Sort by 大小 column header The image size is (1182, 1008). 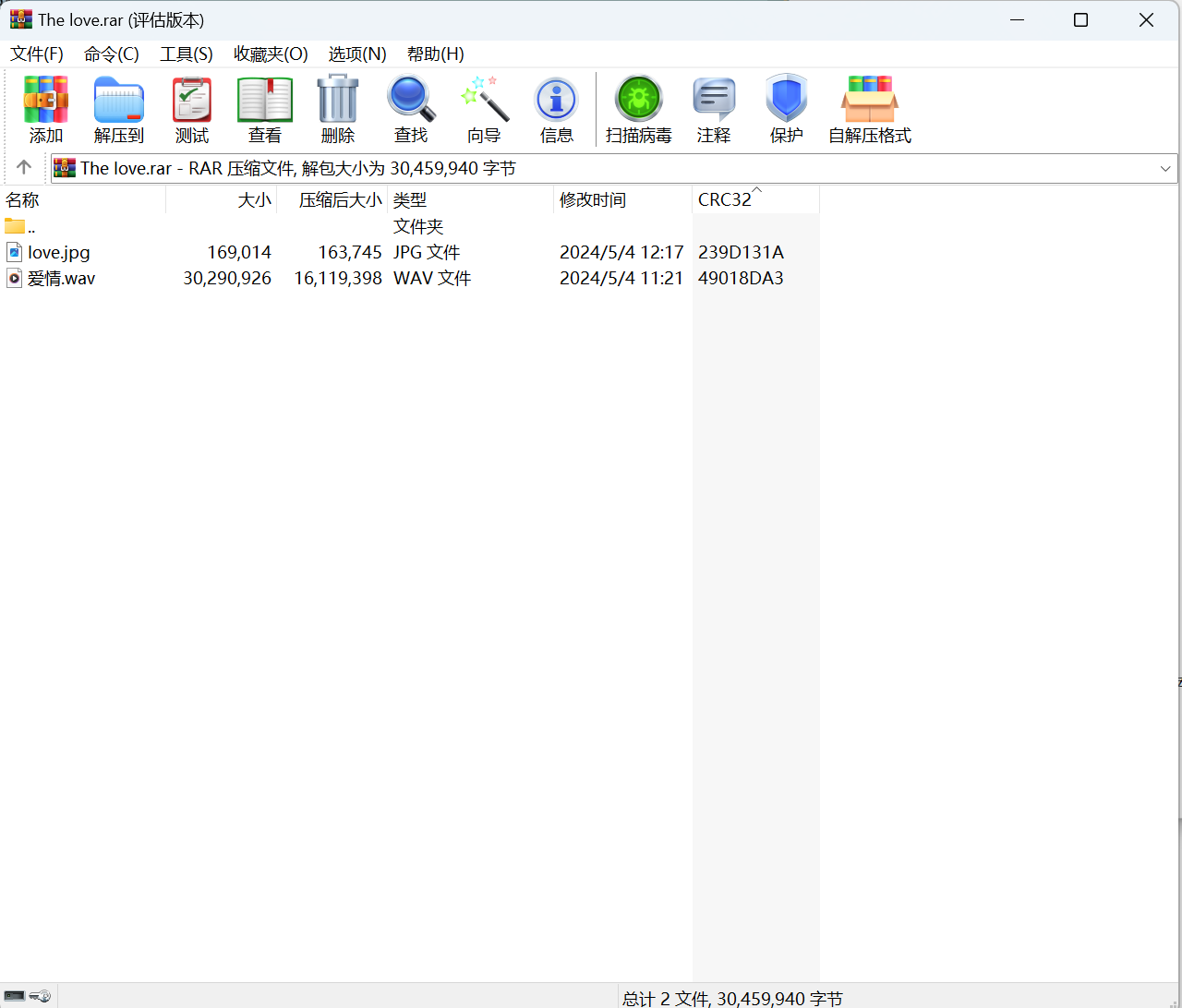(x=222, y=199)
